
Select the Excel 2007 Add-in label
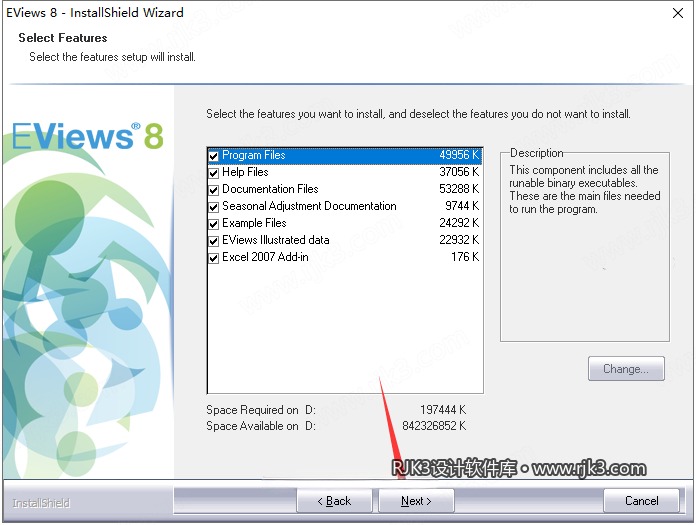265,257
